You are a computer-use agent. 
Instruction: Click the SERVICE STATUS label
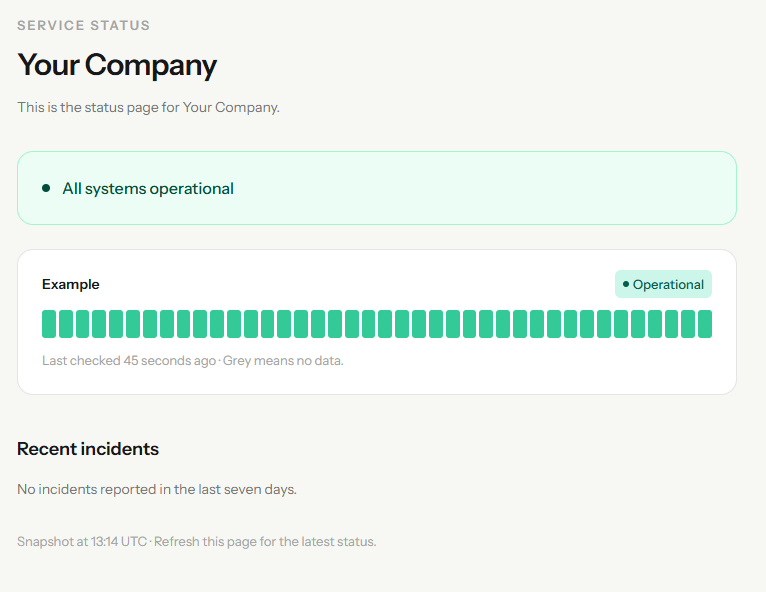pos(84,25)
